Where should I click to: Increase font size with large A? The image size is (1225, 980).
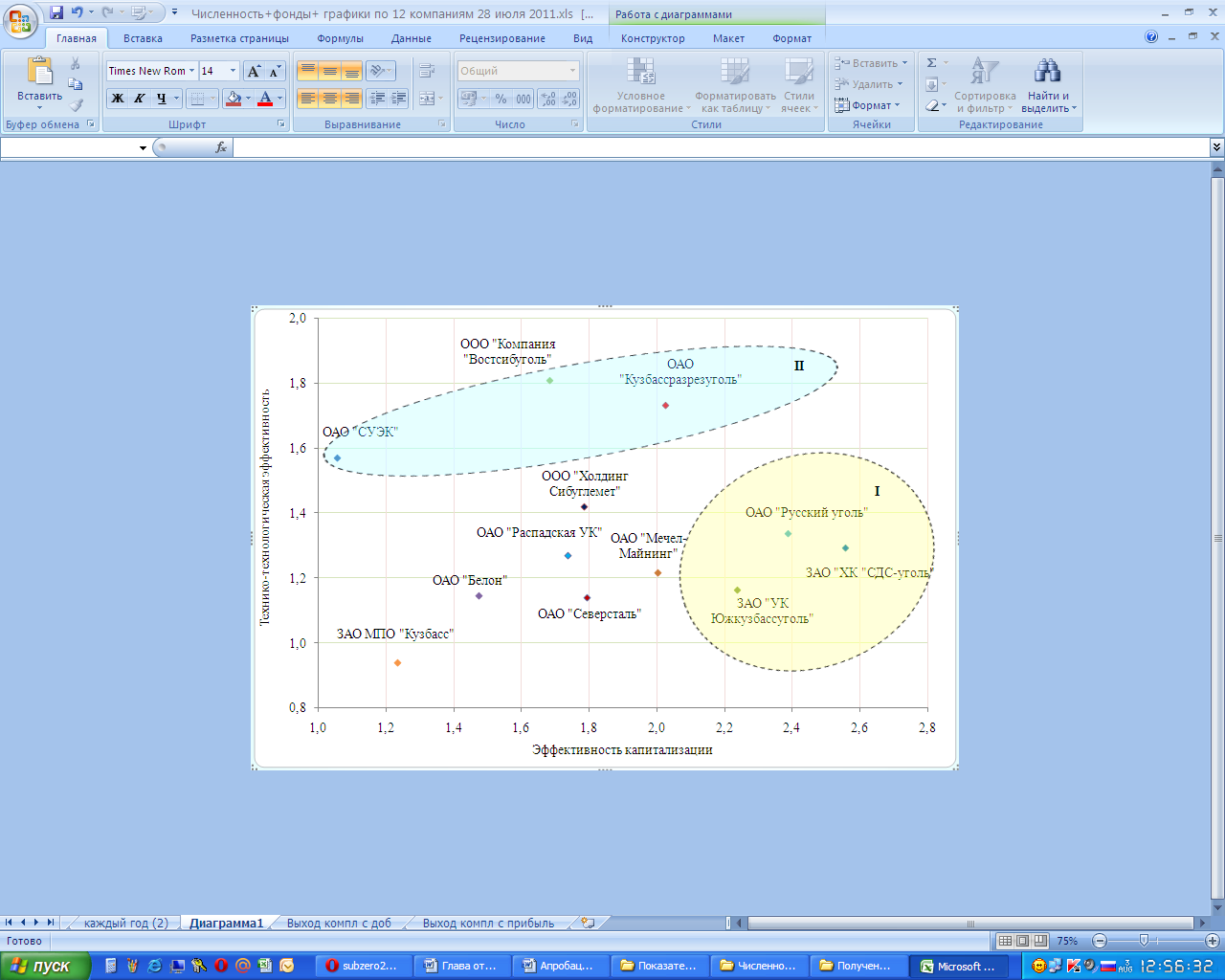click(x=254, y=71)
